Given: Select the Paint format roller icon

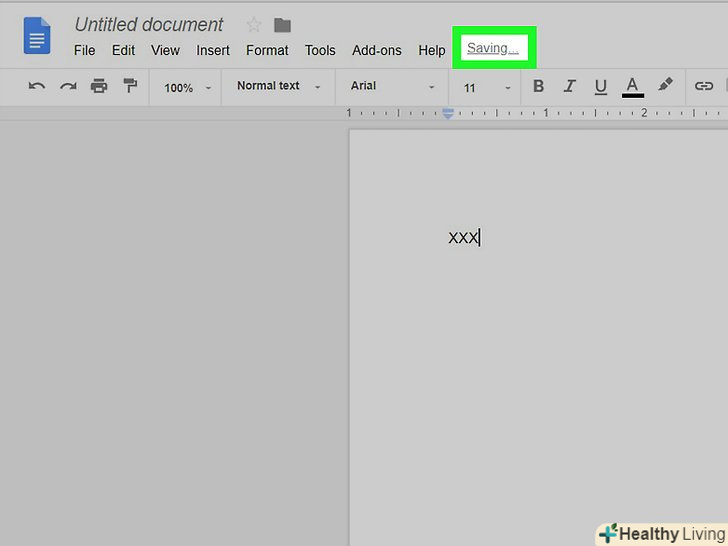Looking at the screenshot, I should coord(130,85).
